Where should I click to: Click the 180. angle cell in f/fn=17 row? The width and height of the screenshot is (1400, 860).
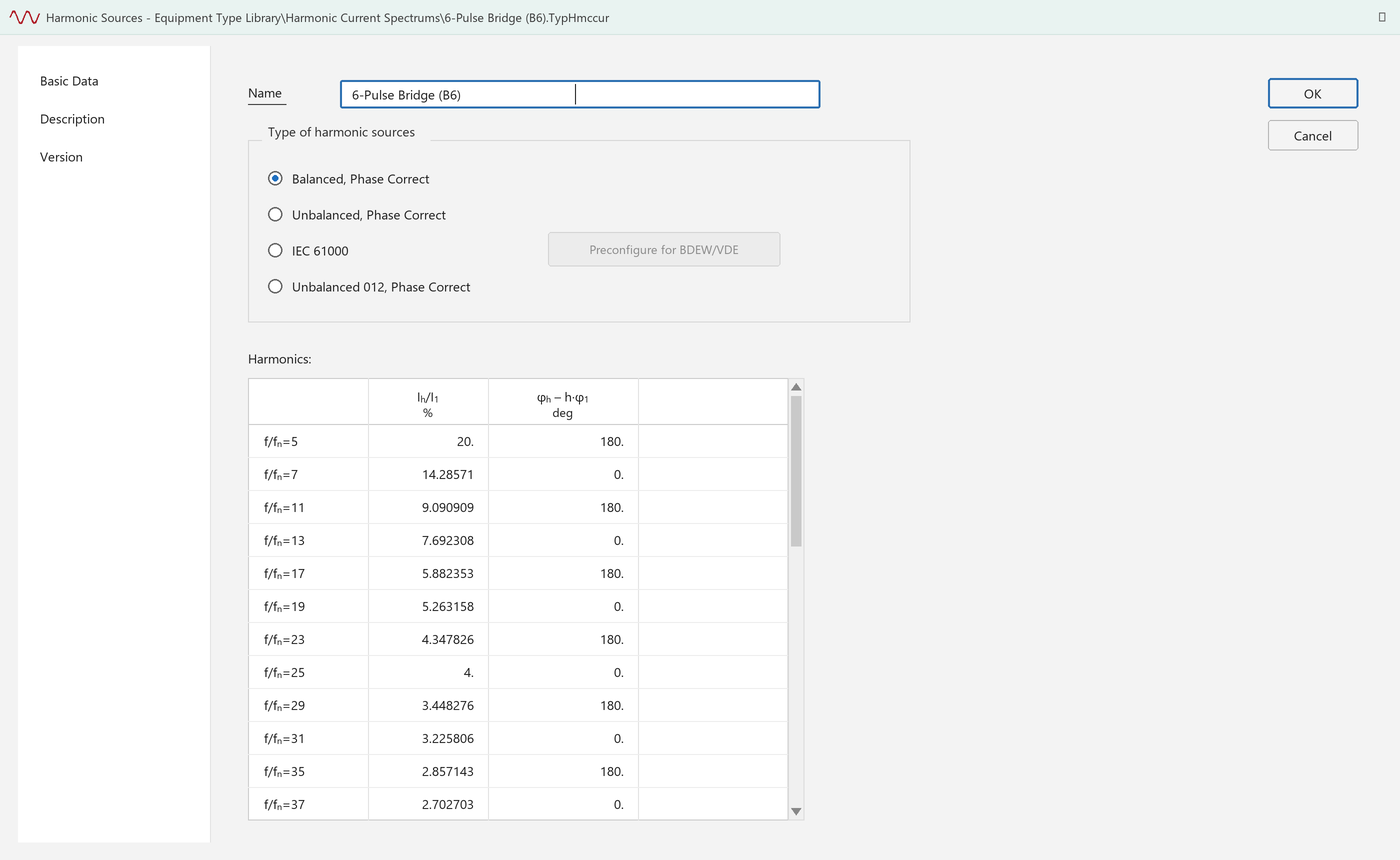pyautogui.click(x=563, y=573)
